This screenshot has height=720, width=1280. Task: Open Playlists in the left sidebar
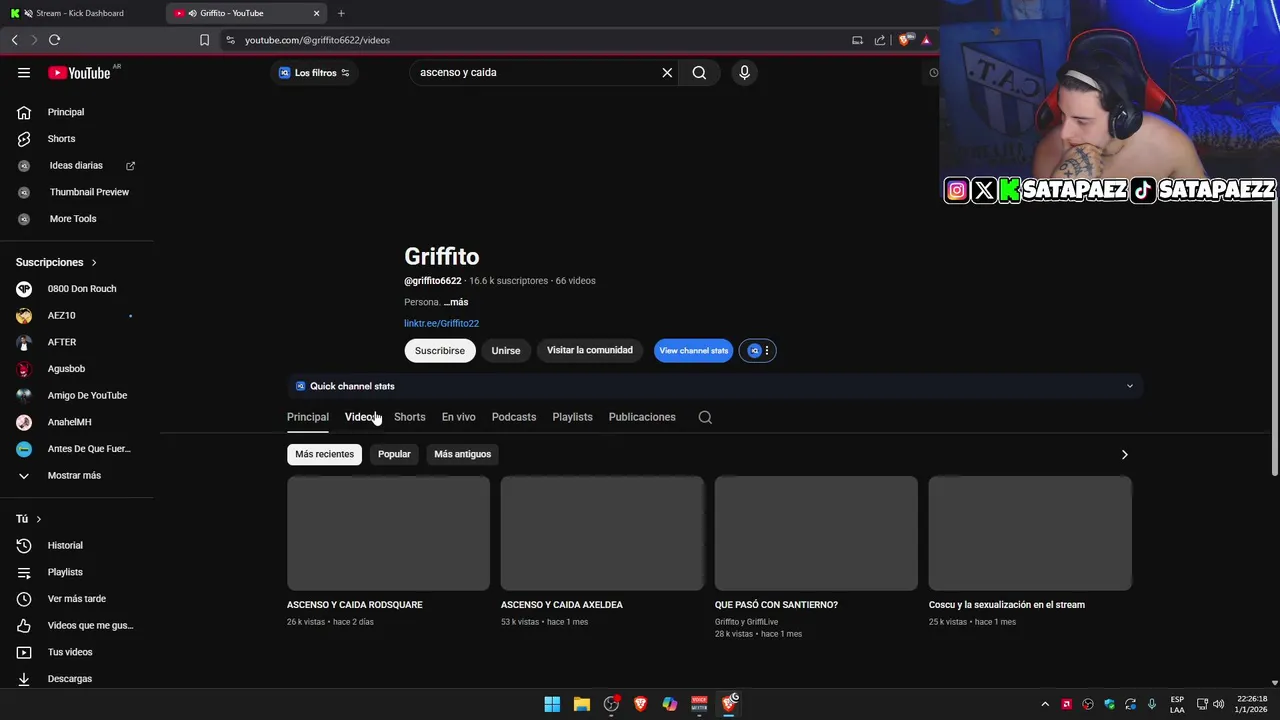65,572
